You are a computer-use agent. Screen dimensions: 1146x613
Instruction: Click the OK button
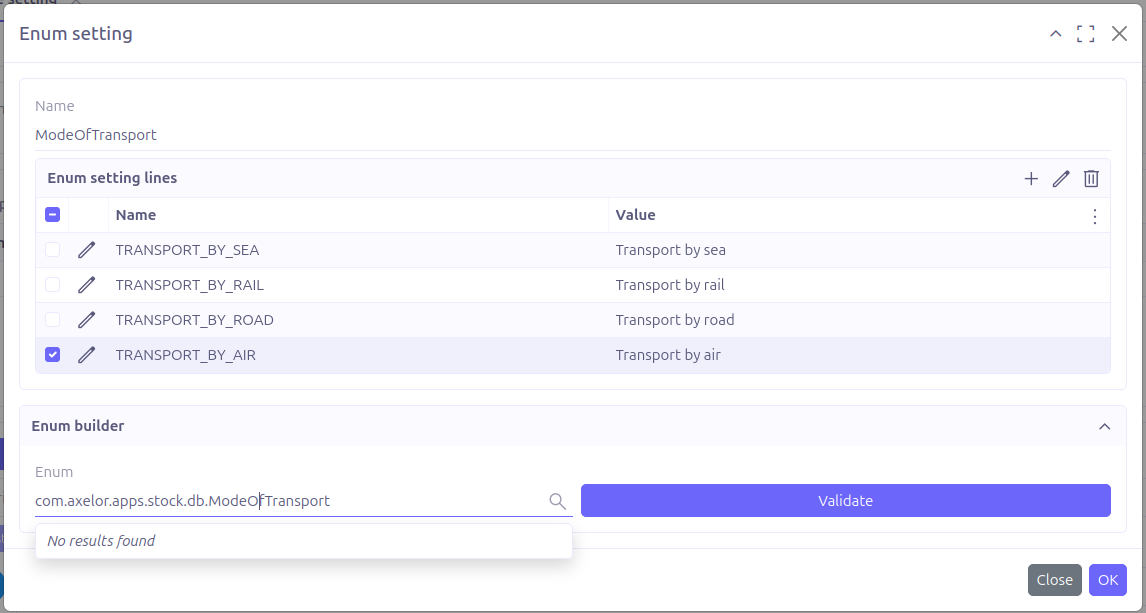coord(1107,580)
